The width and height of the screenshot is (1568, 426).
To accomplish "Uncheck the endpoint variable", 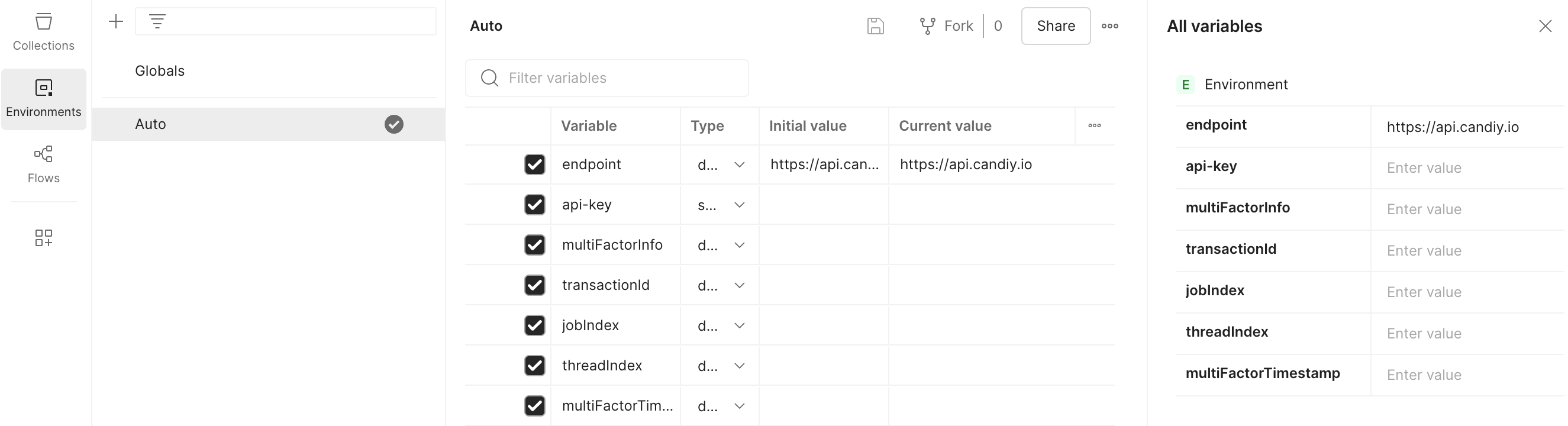I will point(534,164).
